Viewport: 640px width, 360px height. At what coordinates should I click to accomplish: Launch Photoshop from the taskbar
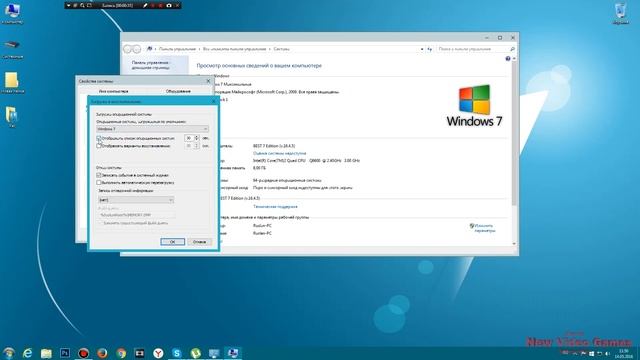click(x=65, y=353)
